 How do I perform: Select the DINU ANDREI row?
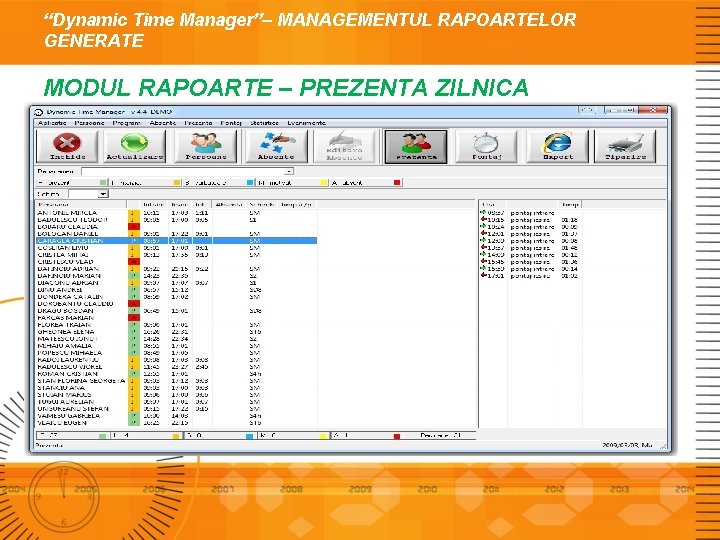[176, 290]
